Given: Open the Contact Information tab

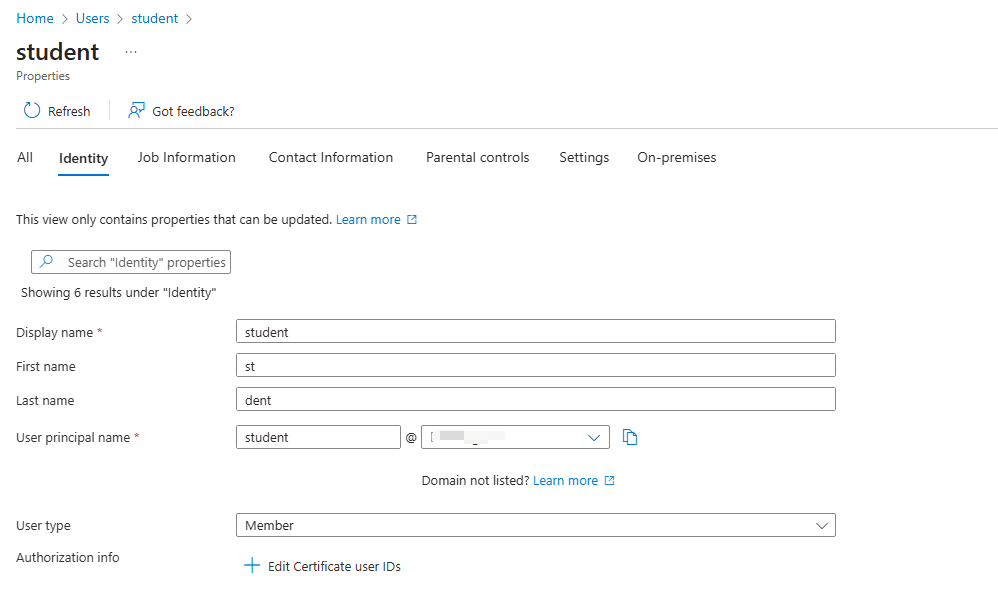Looking at the screenshot, I should (x=331, y=157).
